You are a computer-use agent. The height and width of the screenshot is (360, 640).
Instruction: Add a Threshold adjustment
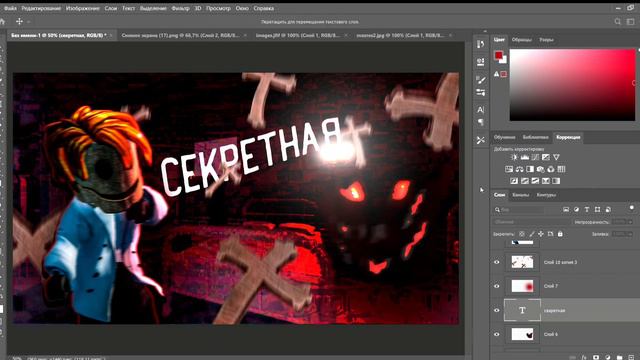535,181
